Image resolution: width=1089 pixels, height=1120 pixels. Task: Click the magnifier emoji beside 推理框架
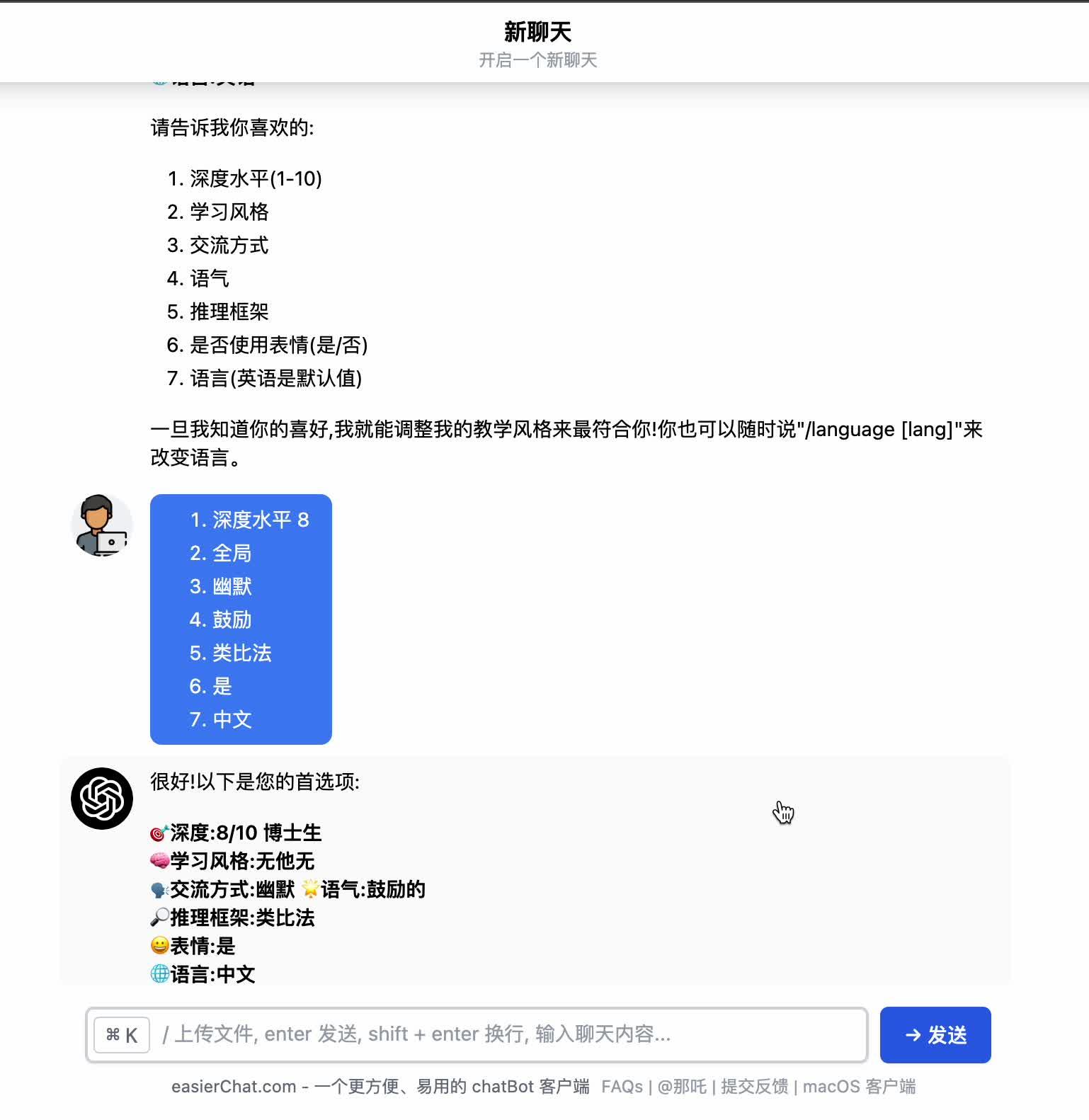coord(160,918)
